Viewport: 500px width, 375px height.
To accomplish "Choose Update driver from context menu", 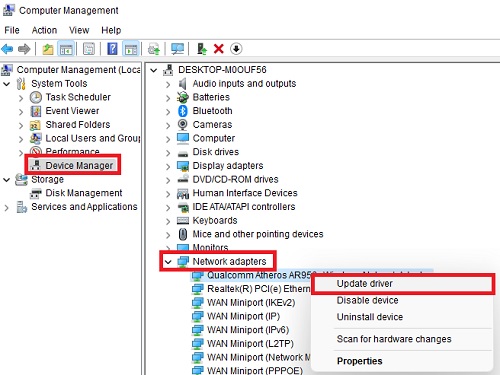I will (x=403, y=284).
